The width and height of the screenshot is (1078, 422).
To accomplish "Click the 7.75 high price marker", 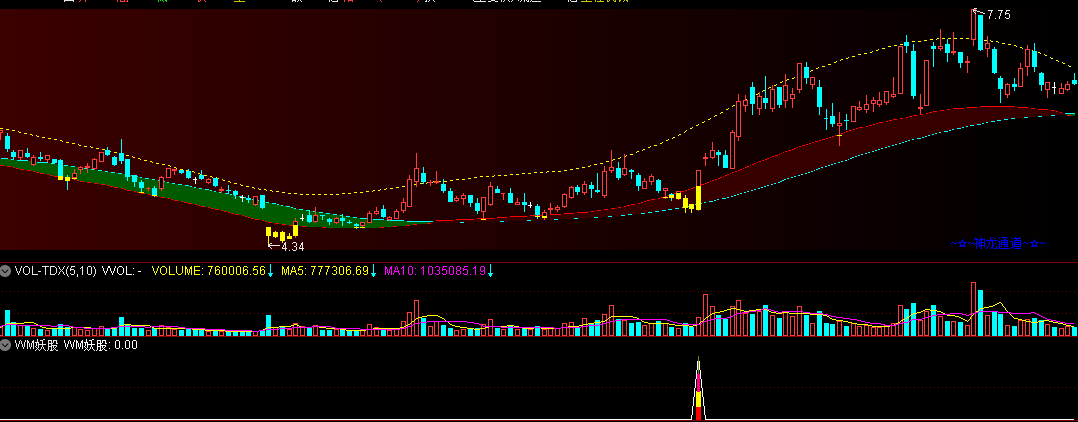I will point(993,14).
